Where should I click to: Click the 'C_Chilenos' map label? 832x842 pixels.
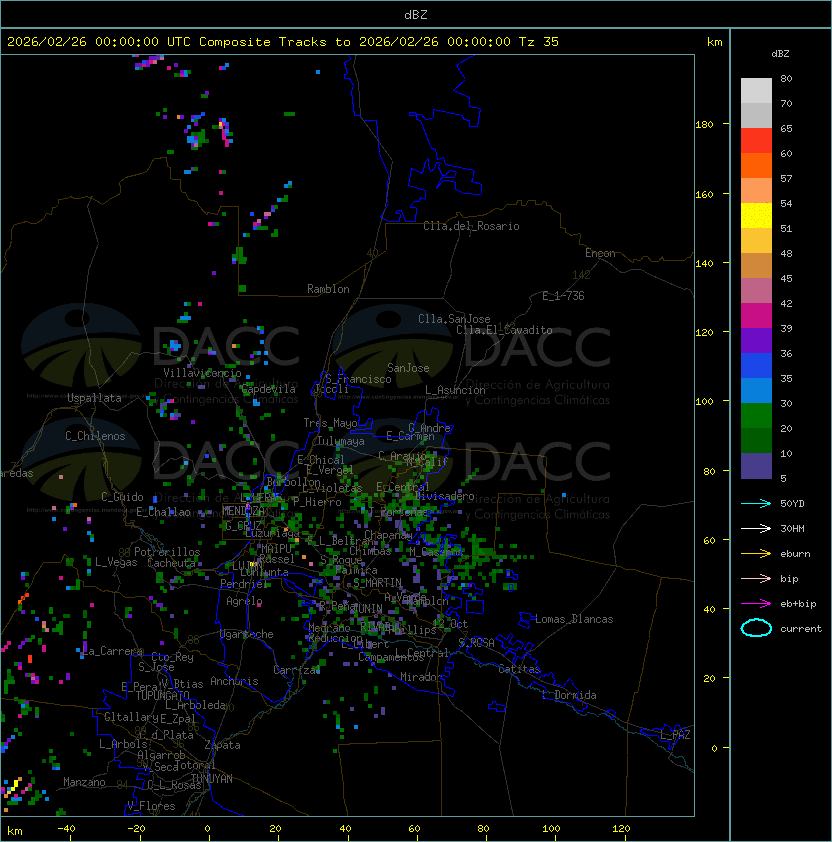(95, 436)
